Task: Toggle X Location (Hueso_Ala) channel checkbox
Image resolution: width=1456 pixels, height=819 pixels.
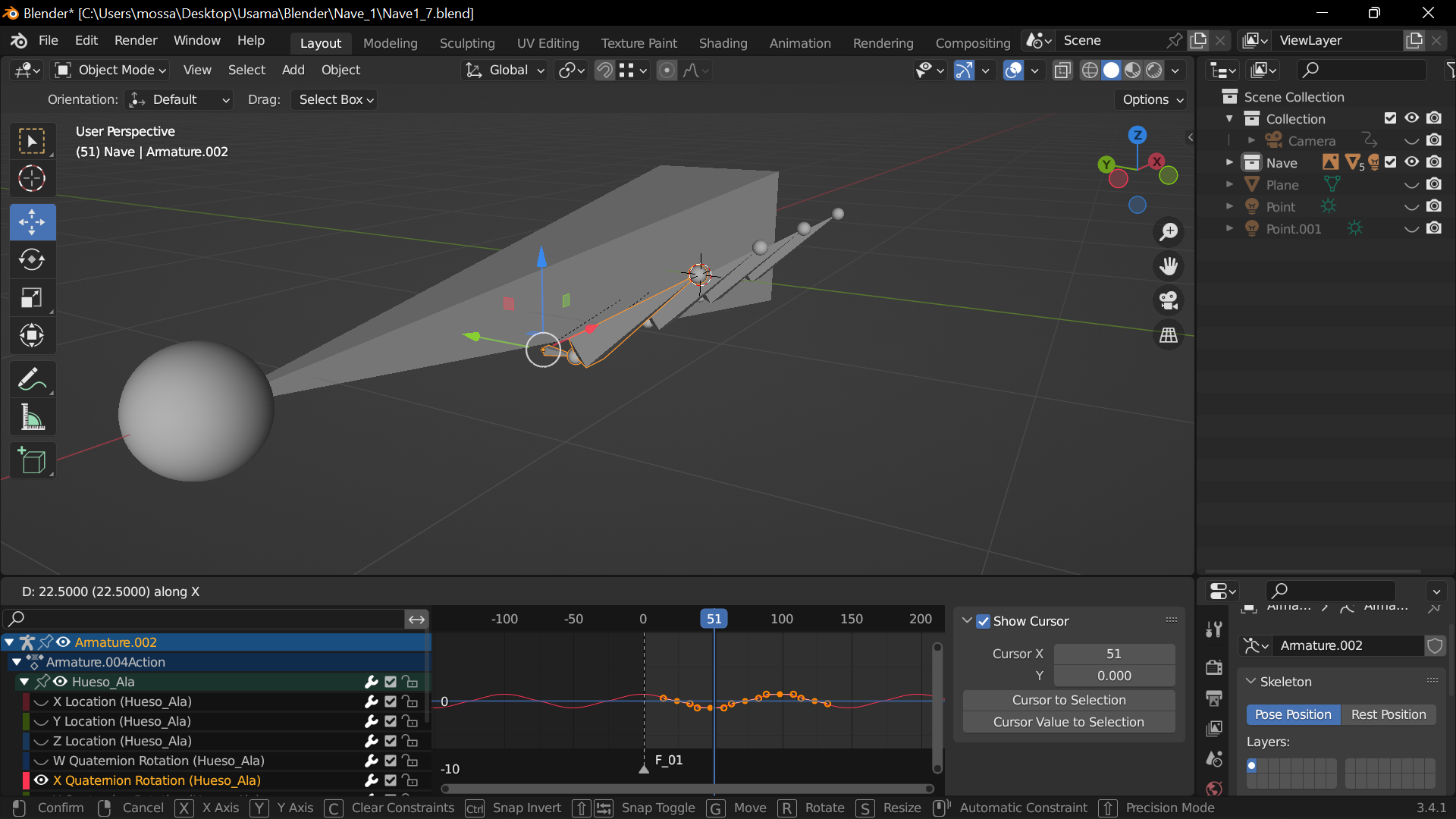Action: [391, 701]
